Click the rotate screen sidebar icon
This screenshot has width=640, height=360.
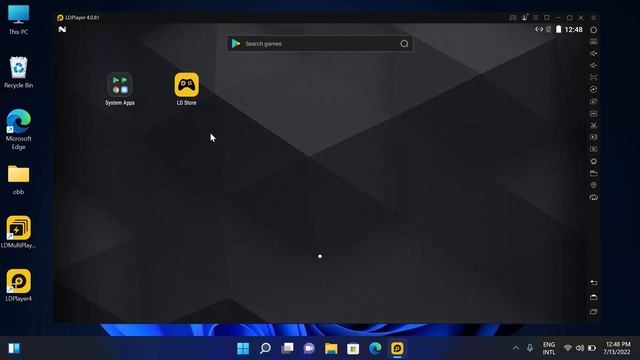(x=593, y=197)
